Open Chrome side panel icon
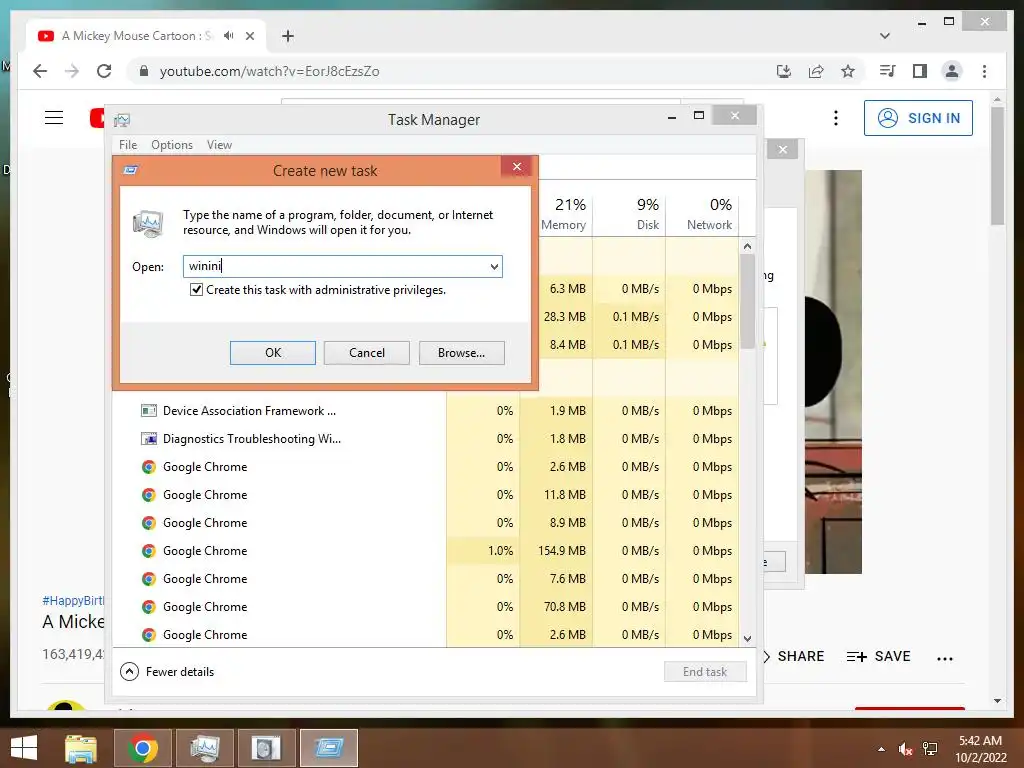 920,71
